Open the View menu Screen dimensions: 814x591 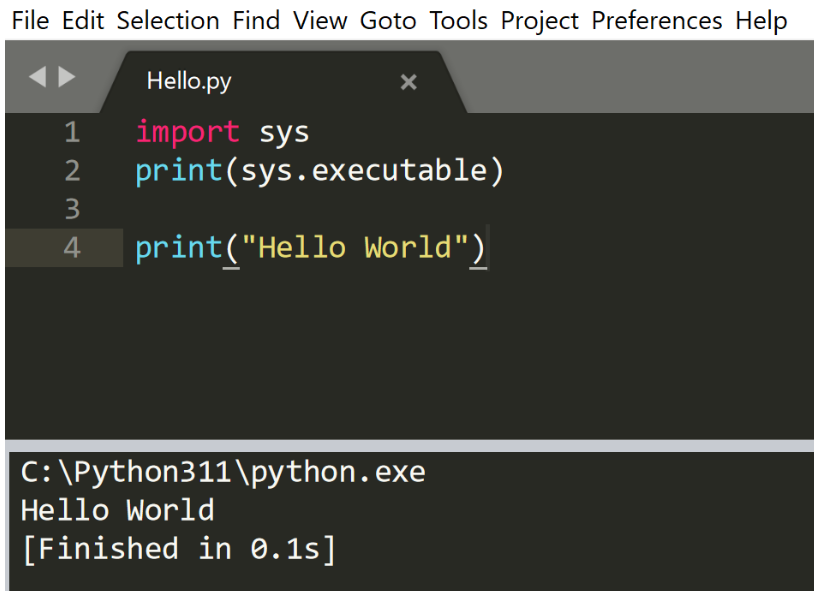coord(320,20)
